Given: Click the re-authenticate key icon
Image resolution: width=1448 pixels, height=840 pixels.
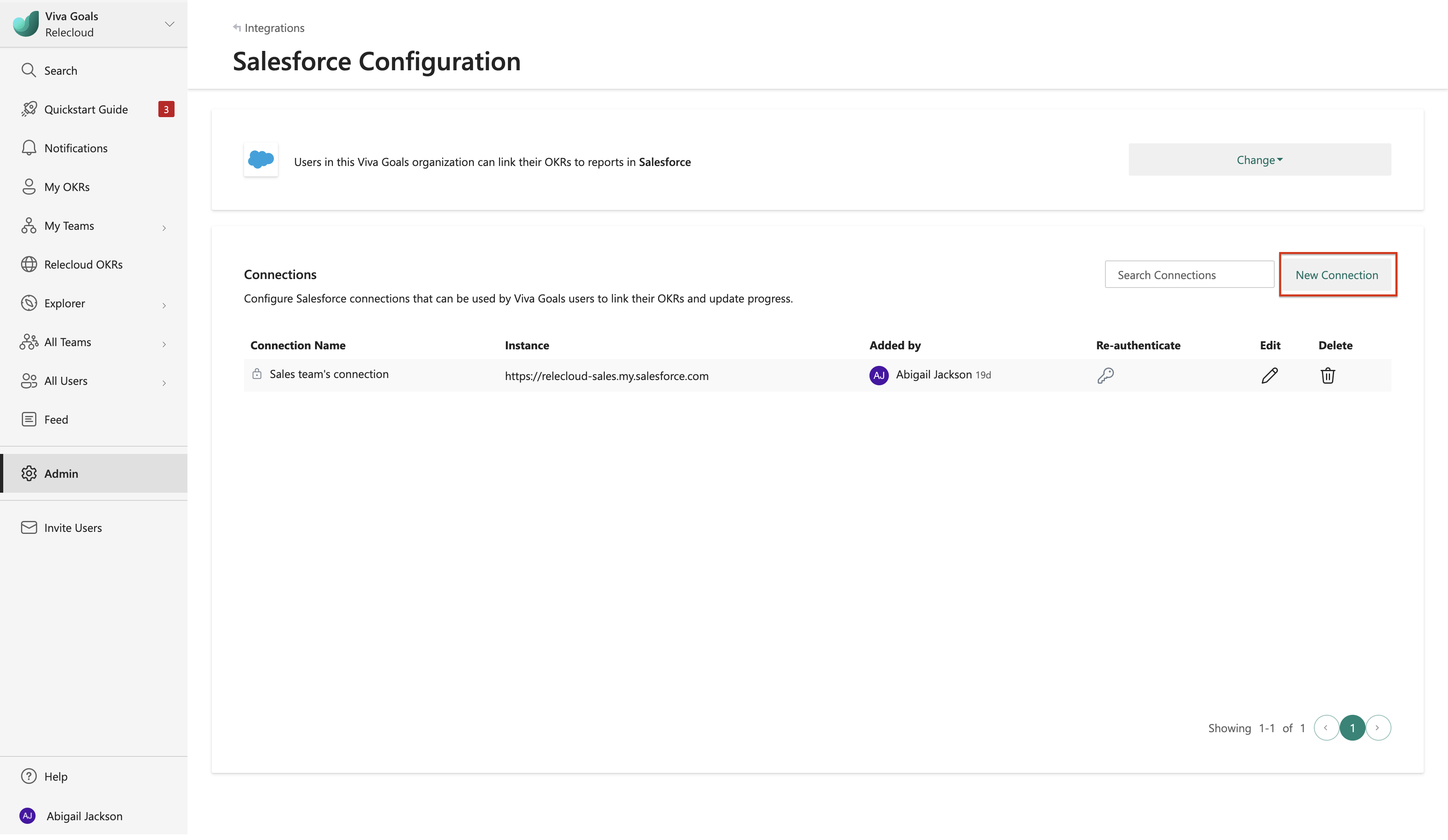Looking at the screenshot, I should pyautogui.click(x=1105, y=375).
